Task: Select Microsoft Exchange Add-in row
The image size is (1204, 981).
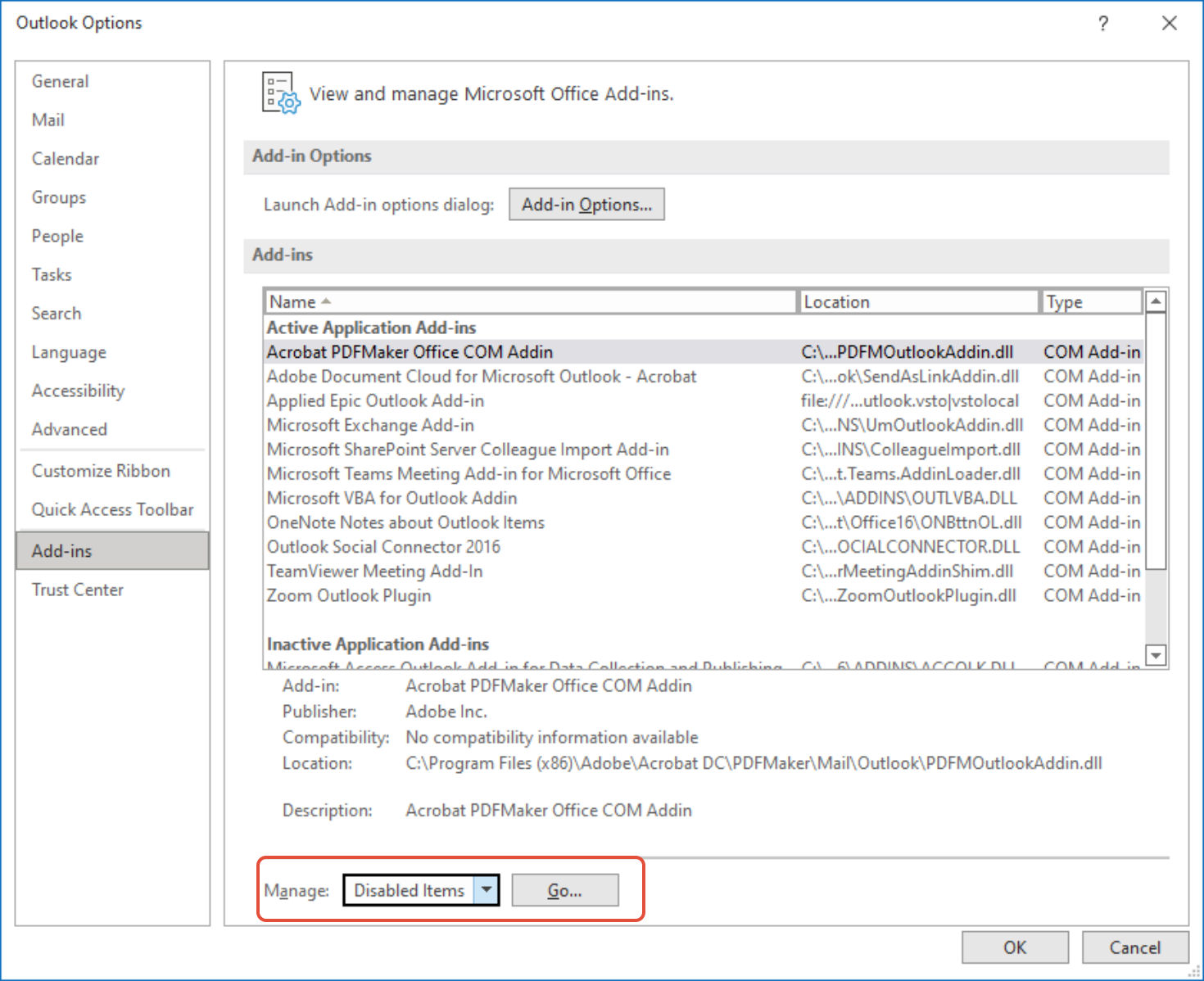Action: point(704,425)
